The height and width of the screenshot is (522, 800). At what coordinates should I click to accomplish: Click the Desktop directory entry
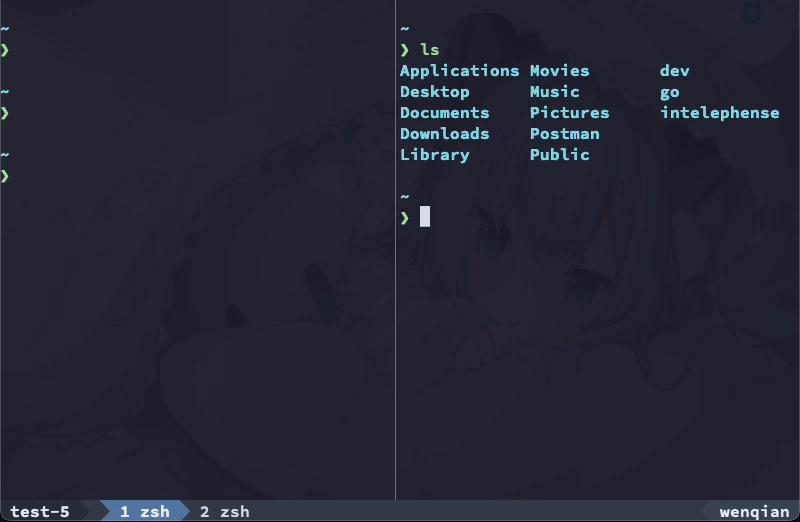(435, 92)
